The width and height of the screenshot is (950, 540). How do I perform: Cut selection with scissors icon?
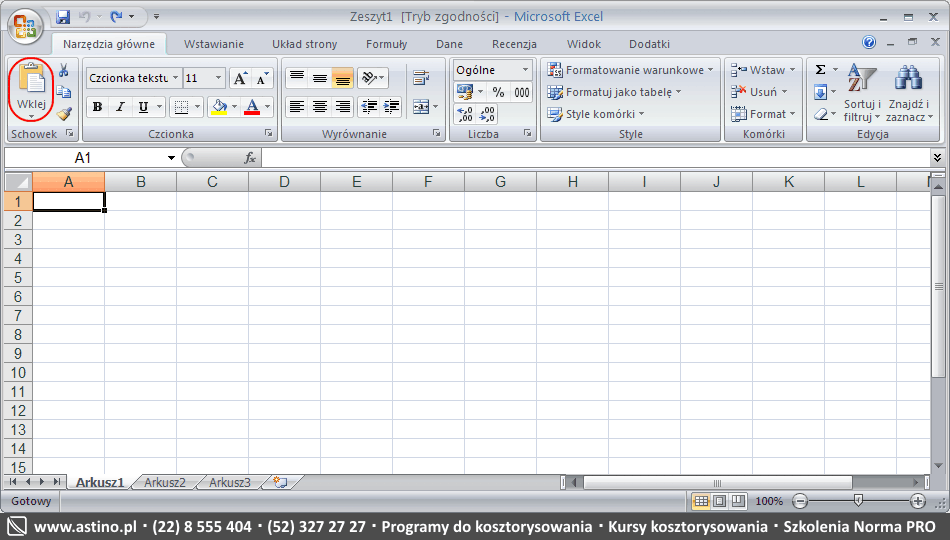[x=64, y=70]
